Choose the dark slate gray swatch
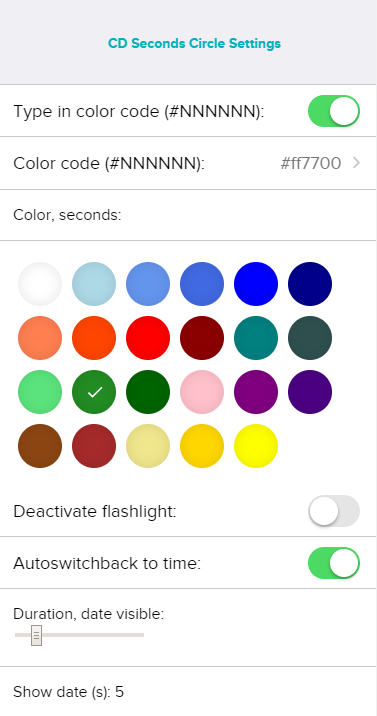This screenshot has height=716, width=377. pyautogui.click(x=310, y=338)
